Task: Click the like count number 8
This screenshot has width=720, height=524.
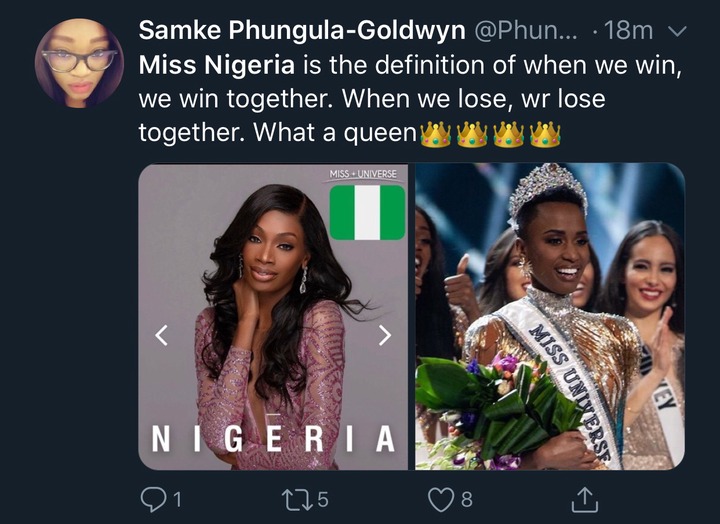Action: pos(466,497)
